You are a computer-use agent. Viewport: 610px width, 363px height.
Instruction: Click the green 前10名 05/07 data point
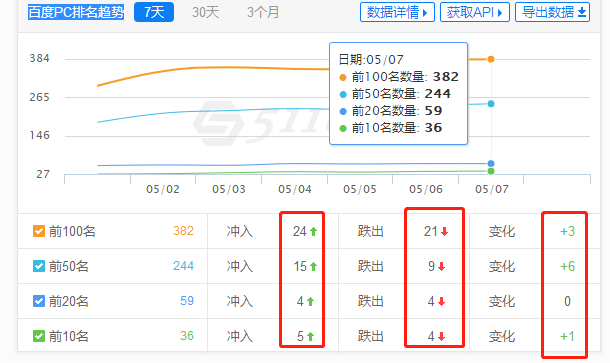click(491, 171)
